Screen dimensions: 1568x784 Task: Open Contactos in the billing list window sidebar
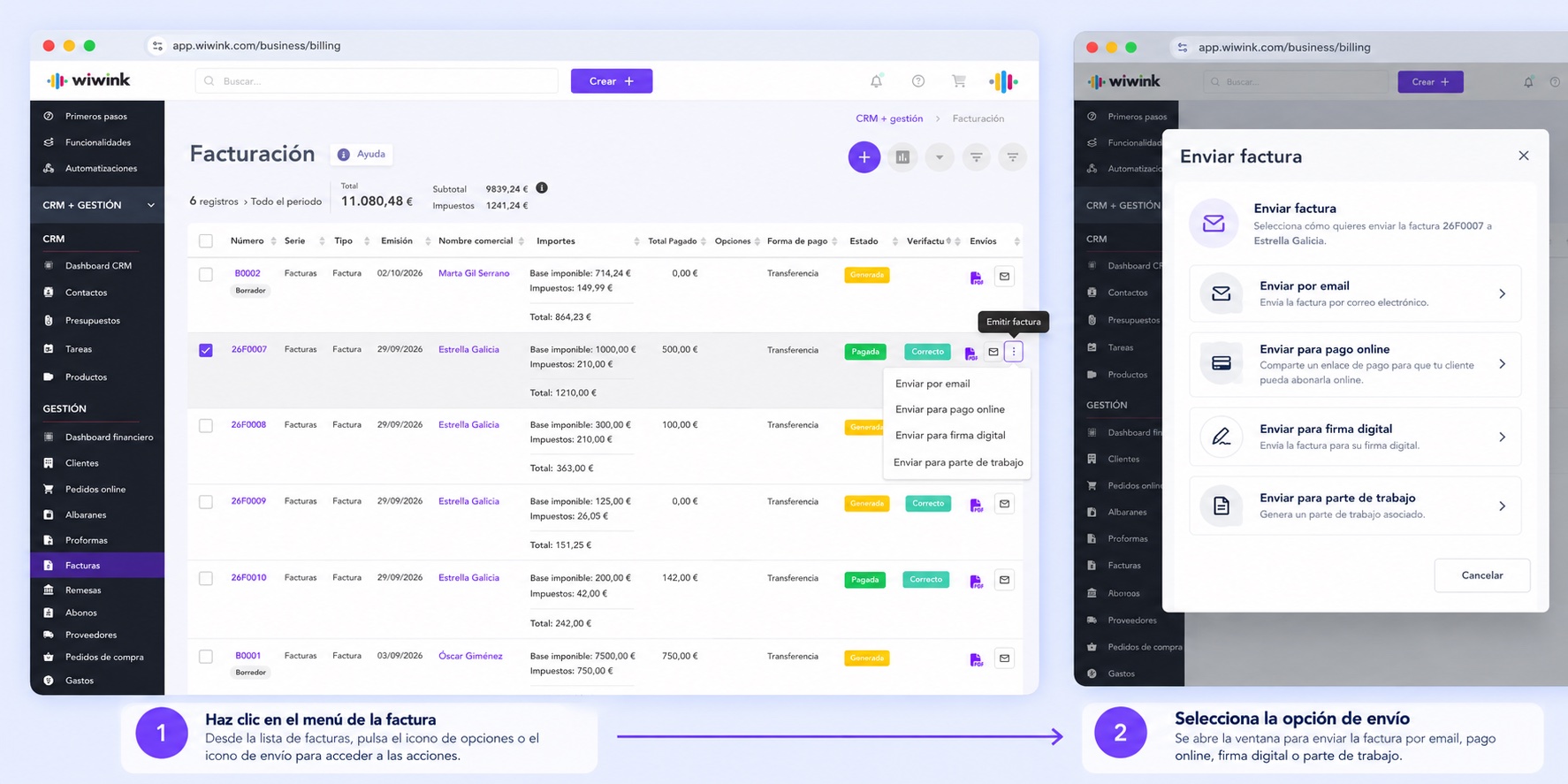click(86, 293)
